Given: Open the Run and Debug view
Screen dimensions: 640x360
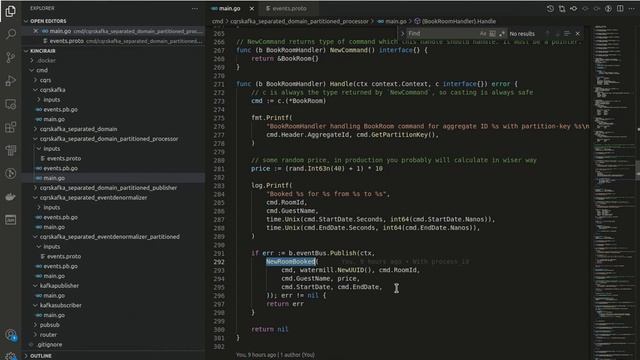Looking at the screenshot, I should point(11,80).
